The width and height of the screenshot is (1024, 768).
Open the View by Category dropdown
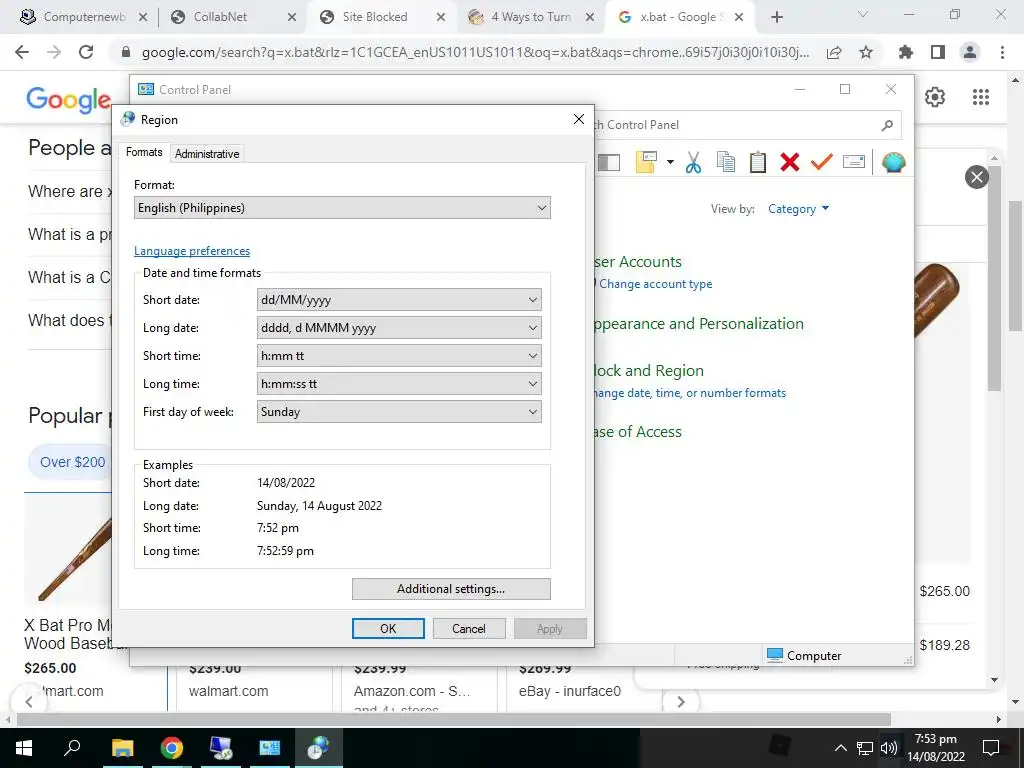tap(798, 209)
